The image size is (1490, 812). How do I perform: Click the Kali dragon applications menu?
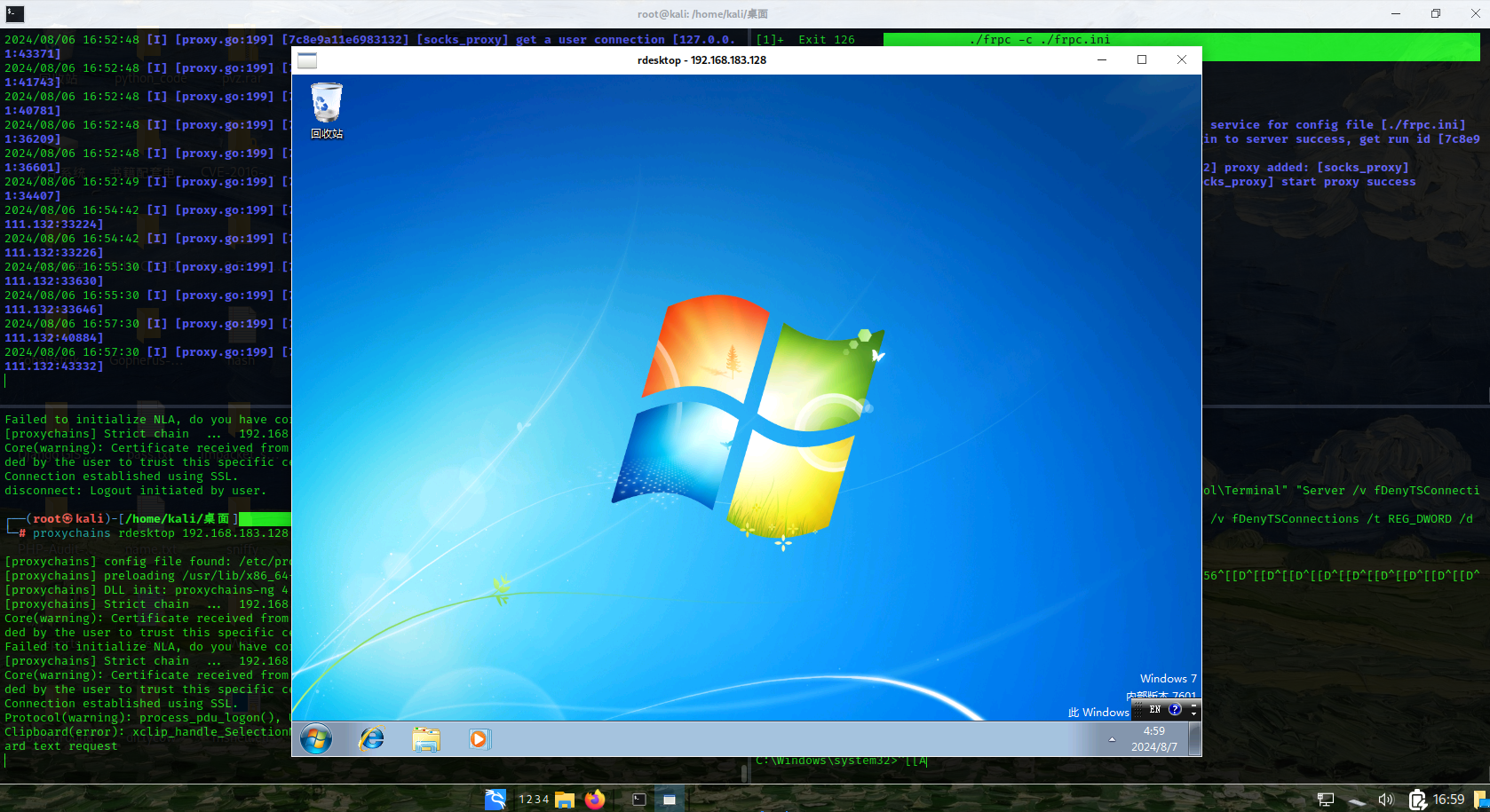click(495, 800)
